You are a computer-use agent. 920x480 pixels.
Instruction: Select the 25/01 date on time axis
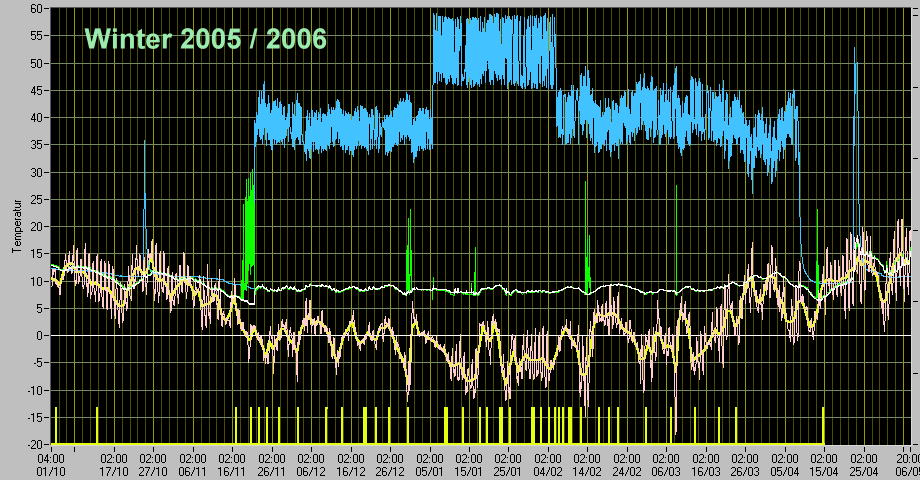pyautogui.click(x=509, y=470)
